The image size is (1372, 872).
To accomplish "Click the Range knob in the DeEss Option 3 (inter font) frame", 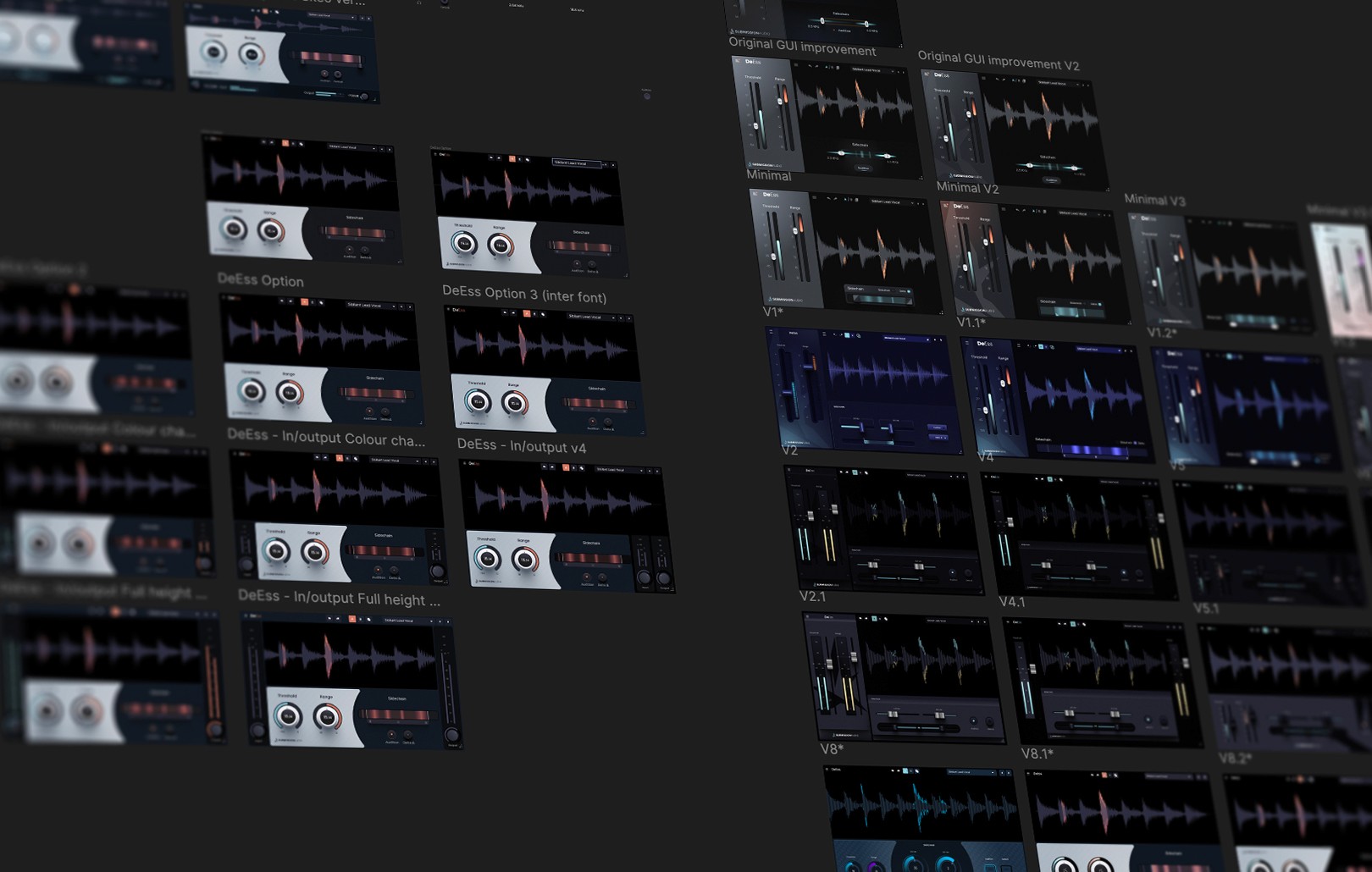I will pyautogui.click(x=515, y=403).
